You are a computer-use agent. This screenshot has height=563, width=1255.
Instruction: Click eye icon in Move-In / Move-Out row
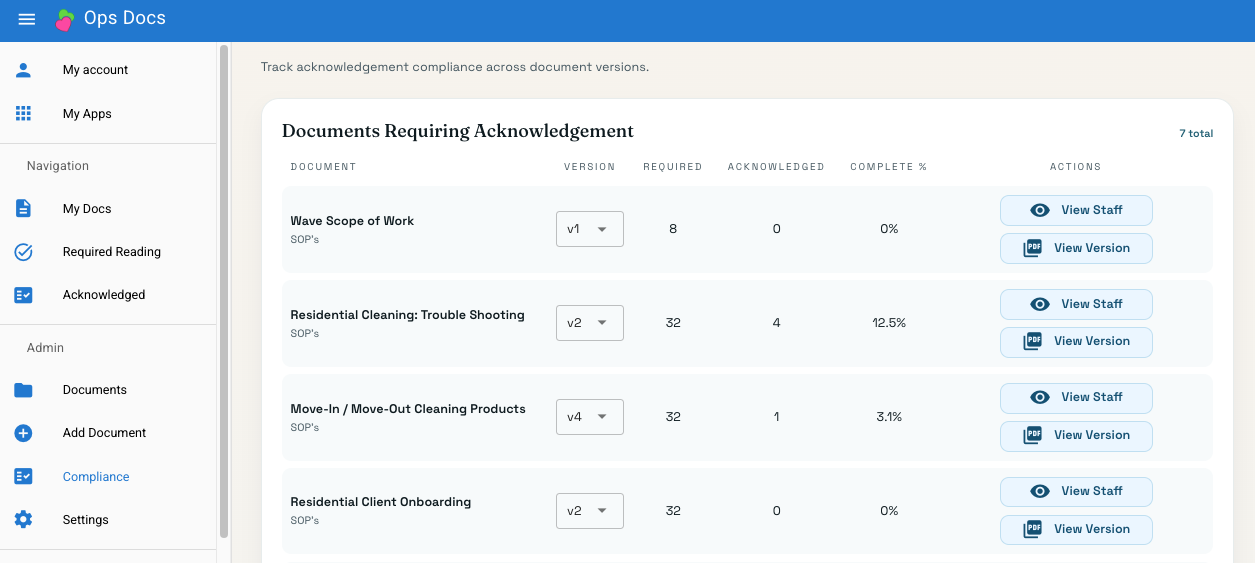(x=1040, y=397)
